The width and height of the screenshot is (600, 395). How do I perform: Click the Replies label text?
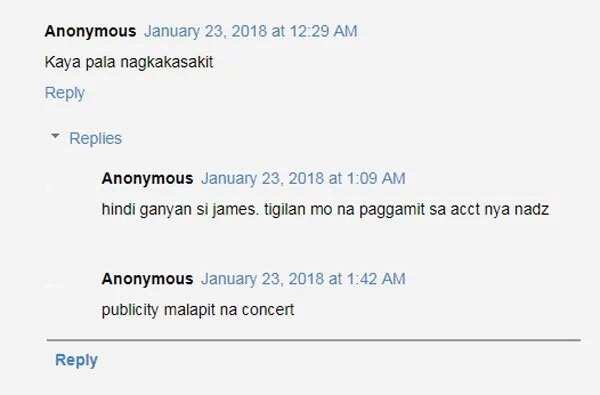pos(95,138)
